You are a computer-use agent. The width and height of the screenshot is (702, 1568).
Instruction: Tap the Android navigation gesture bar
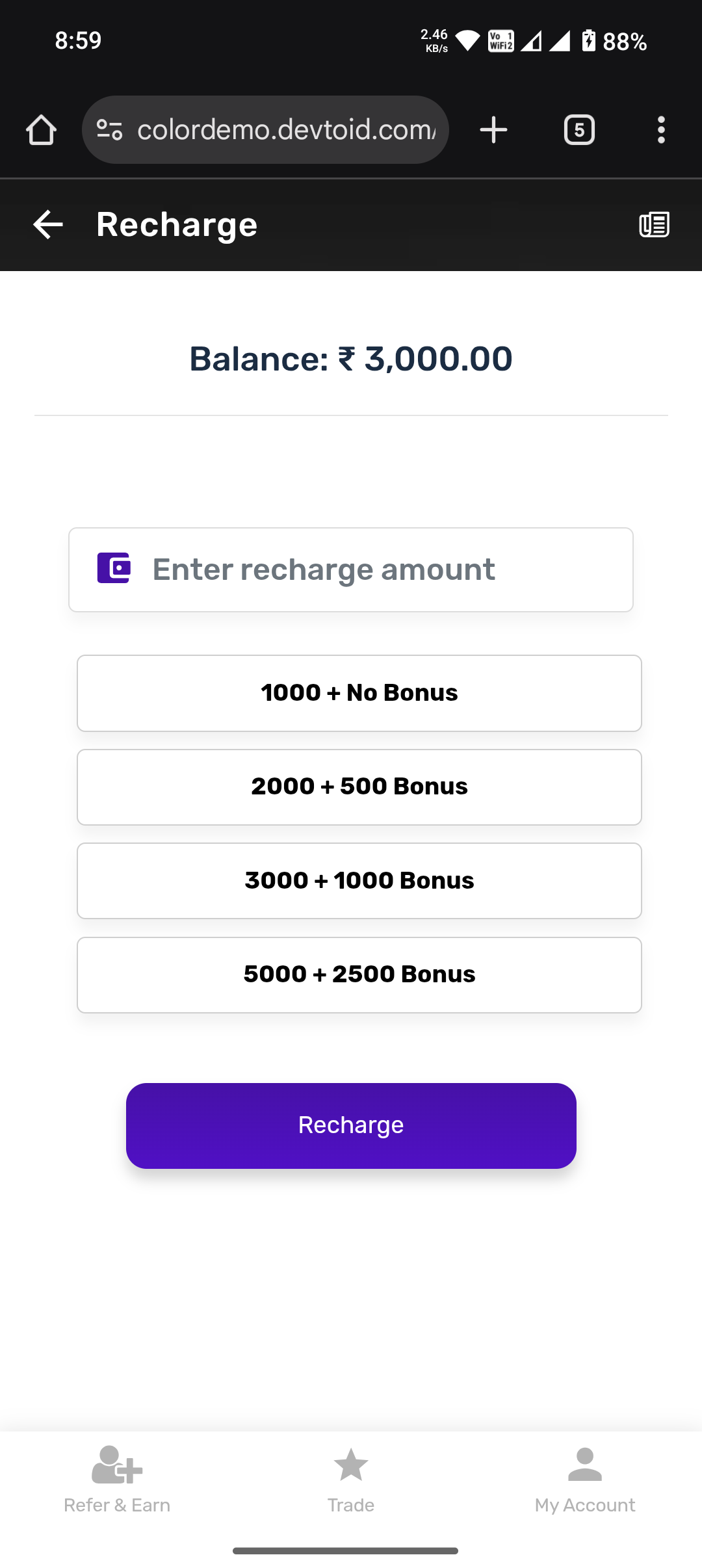[345, 1551]
